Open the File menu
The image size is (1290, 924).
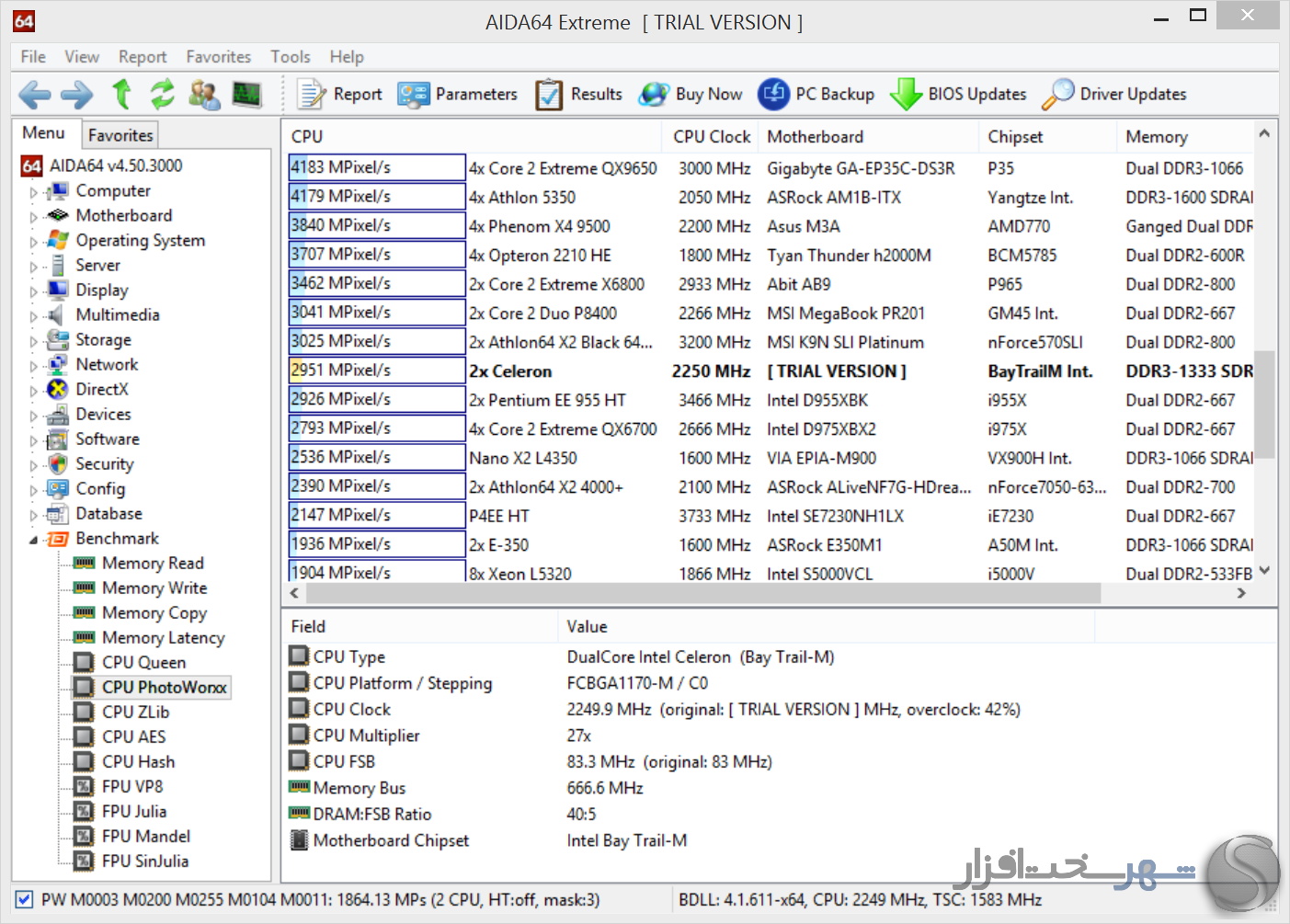33,57
